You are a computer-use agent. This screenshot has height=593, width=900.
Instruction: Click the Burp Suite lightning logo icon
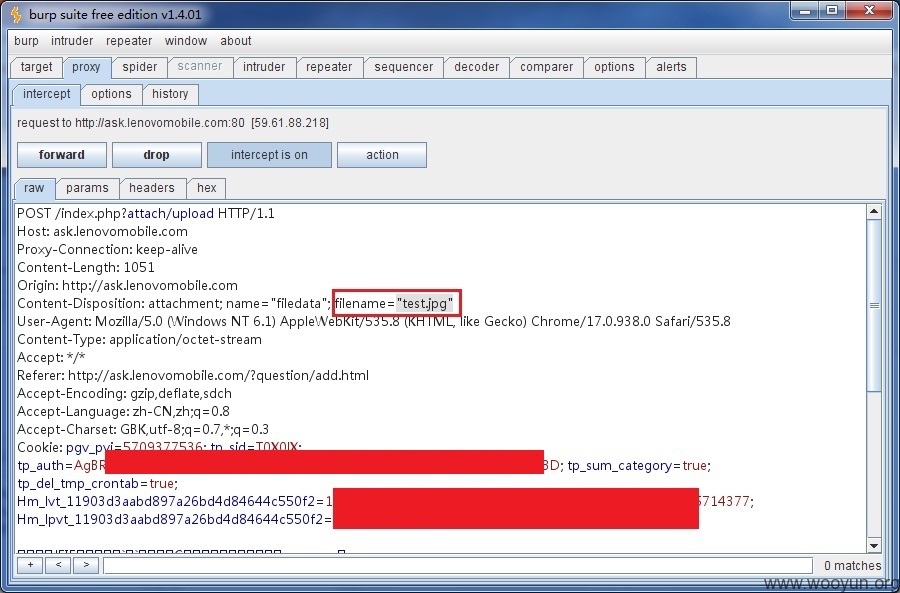(16, 13)
